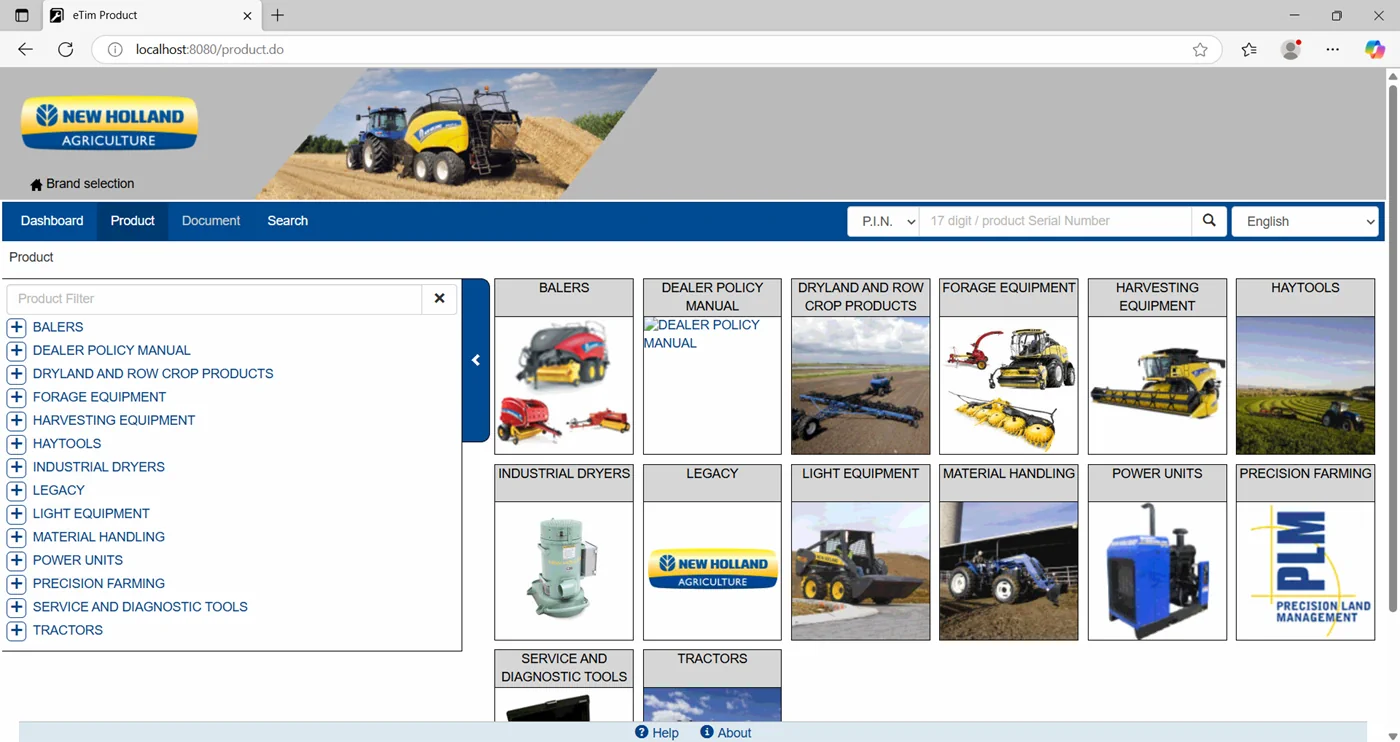
Task: Open the PRECISION FARMING PLM card
Action: click(x=1305, y=552)
